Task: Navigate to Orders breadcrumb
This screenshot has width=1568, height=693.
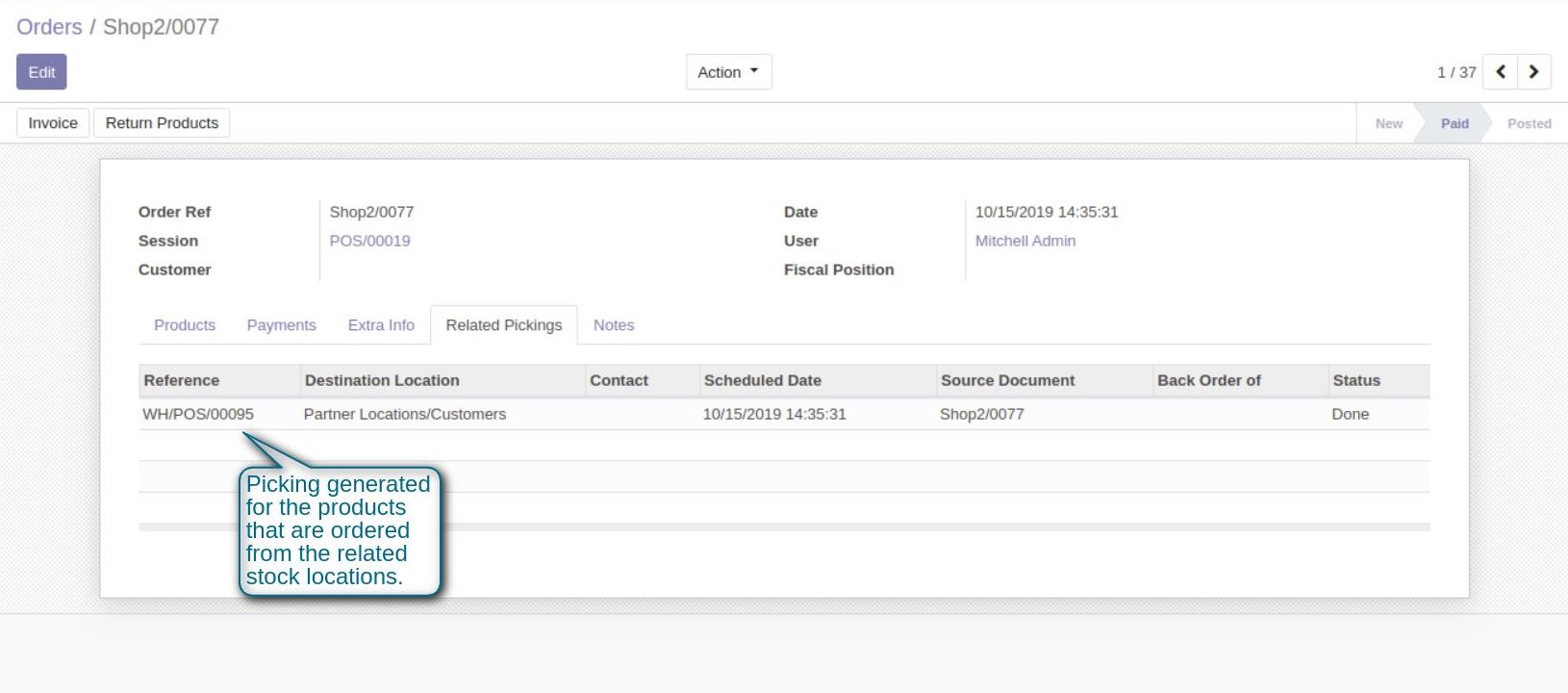Action: (49, 27)
